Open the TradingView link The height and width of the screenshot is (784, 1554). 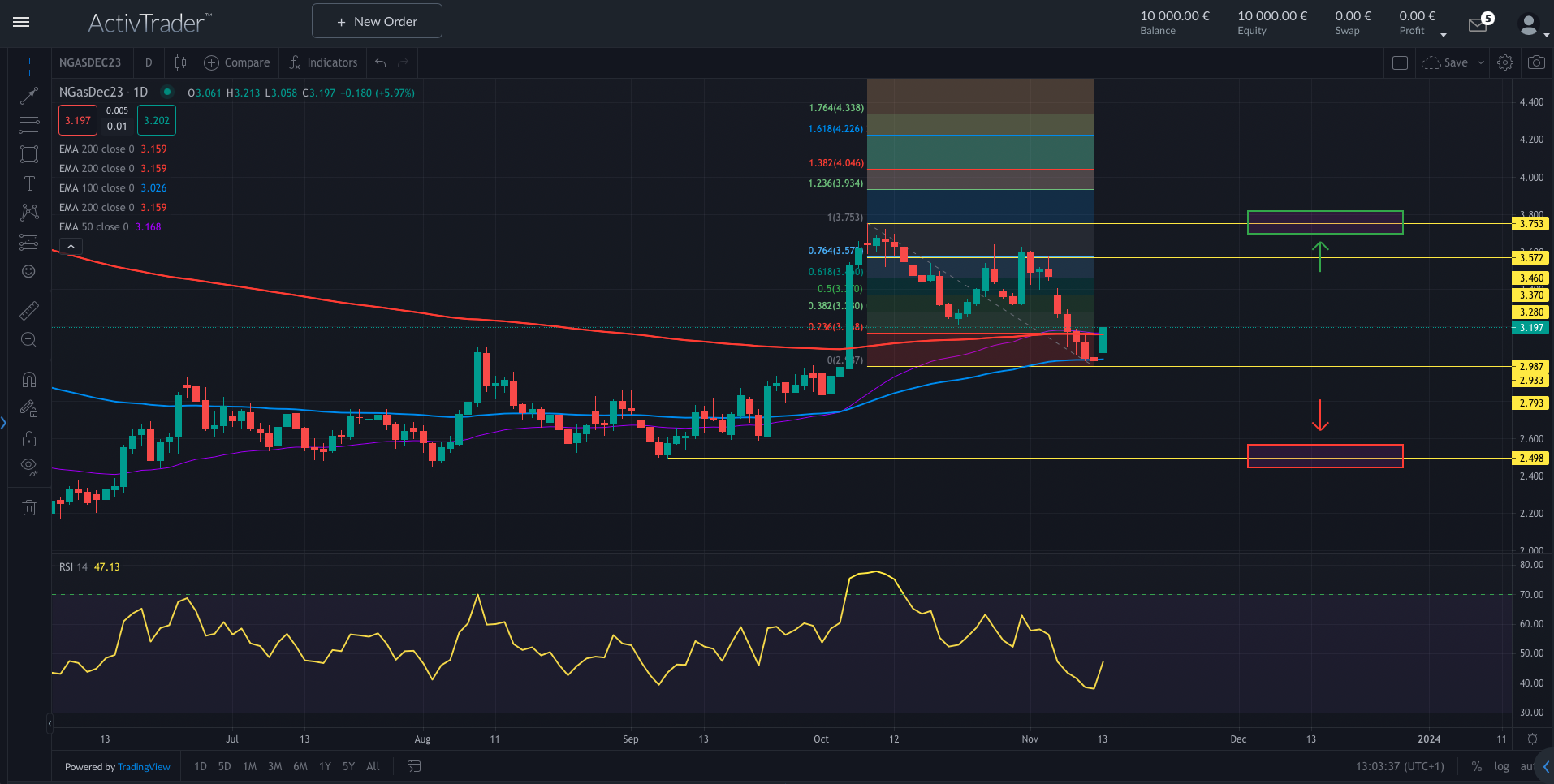(144, 767)
